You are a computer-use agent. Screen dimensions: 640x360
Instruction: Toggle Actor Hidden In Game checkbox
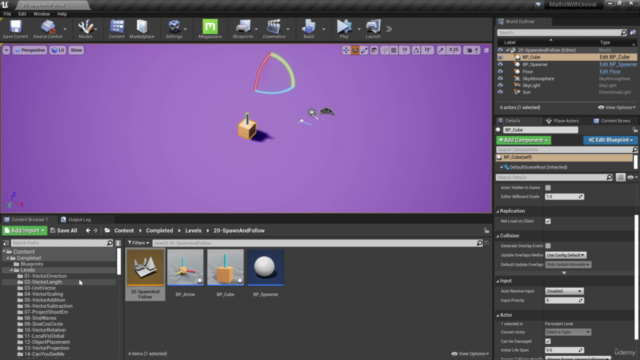point(548,188)
